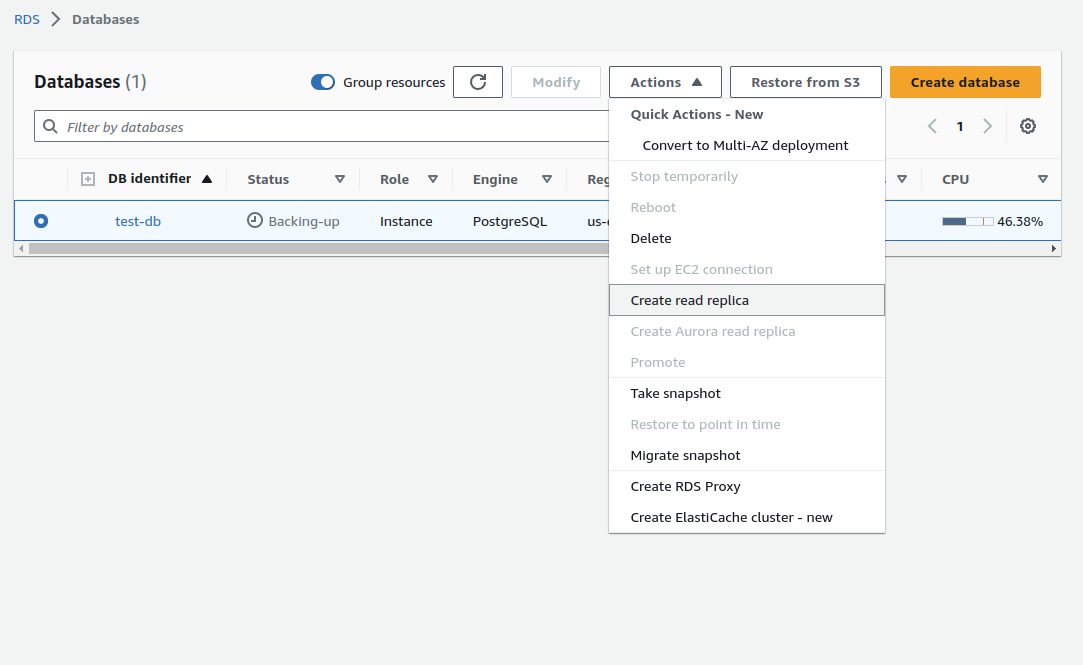Click the page number 1 indicator
This screenshot has width=1083, height=665.
click(960, 126)
